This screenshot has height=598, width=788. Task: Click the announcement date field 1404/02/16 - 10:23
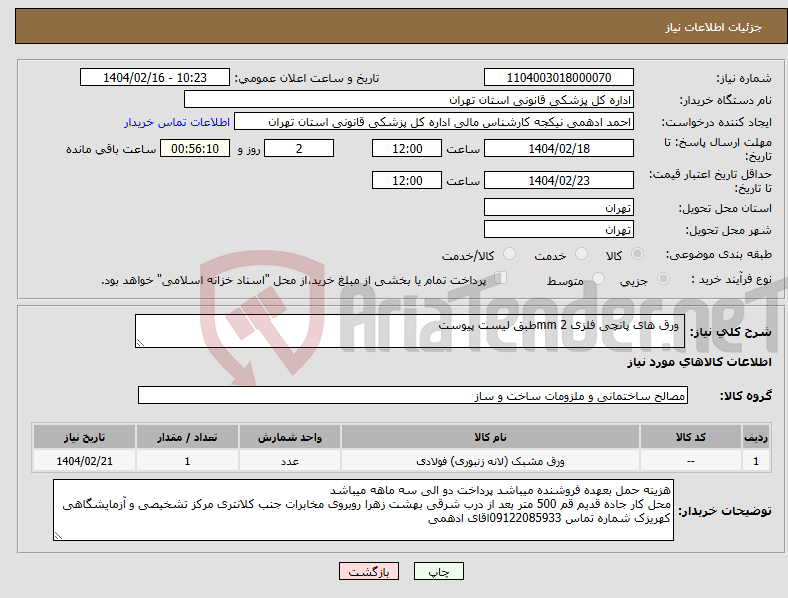pos(155,77)
